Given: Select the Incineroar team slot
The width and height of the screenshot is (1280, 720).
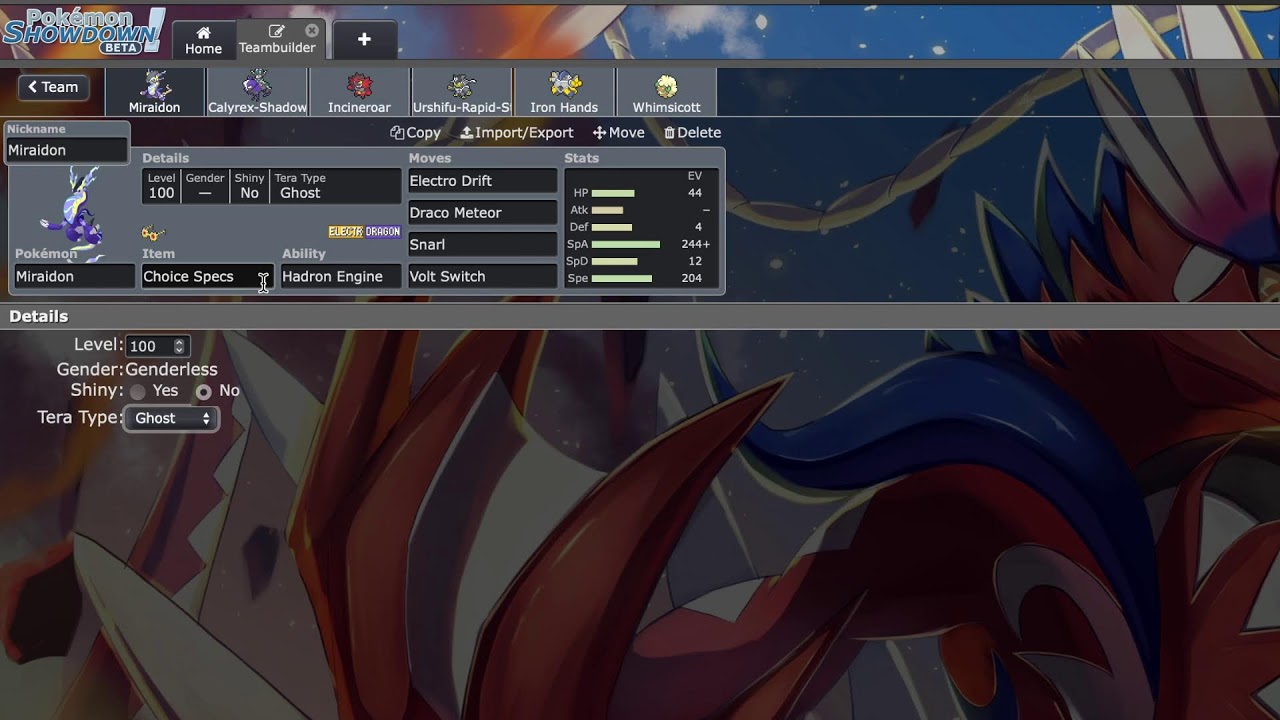Looking at the screenshot, I should (x=359, y=92).
